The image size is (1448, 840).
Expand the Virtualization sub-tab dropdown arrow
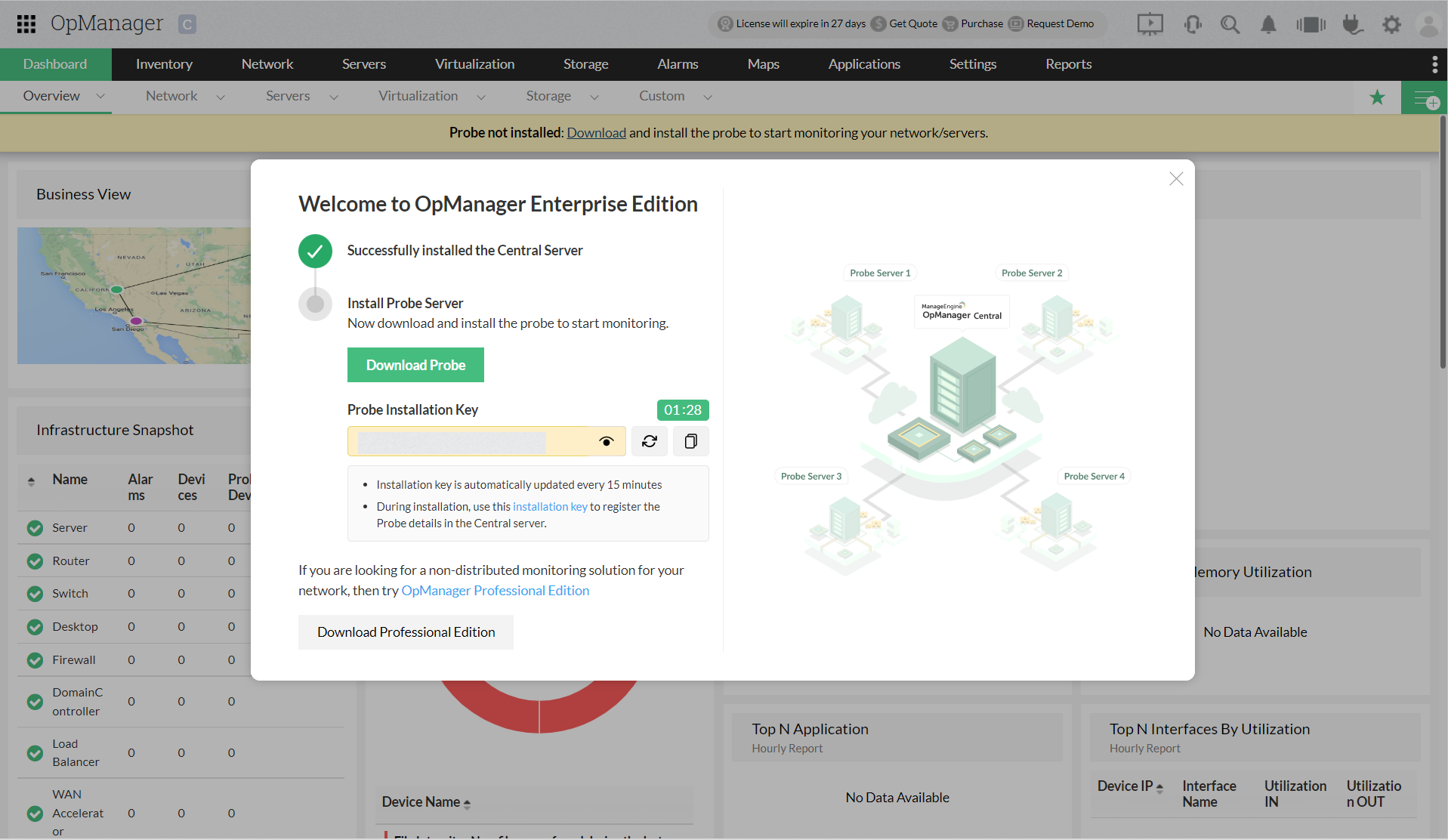(x=481, y=97)
